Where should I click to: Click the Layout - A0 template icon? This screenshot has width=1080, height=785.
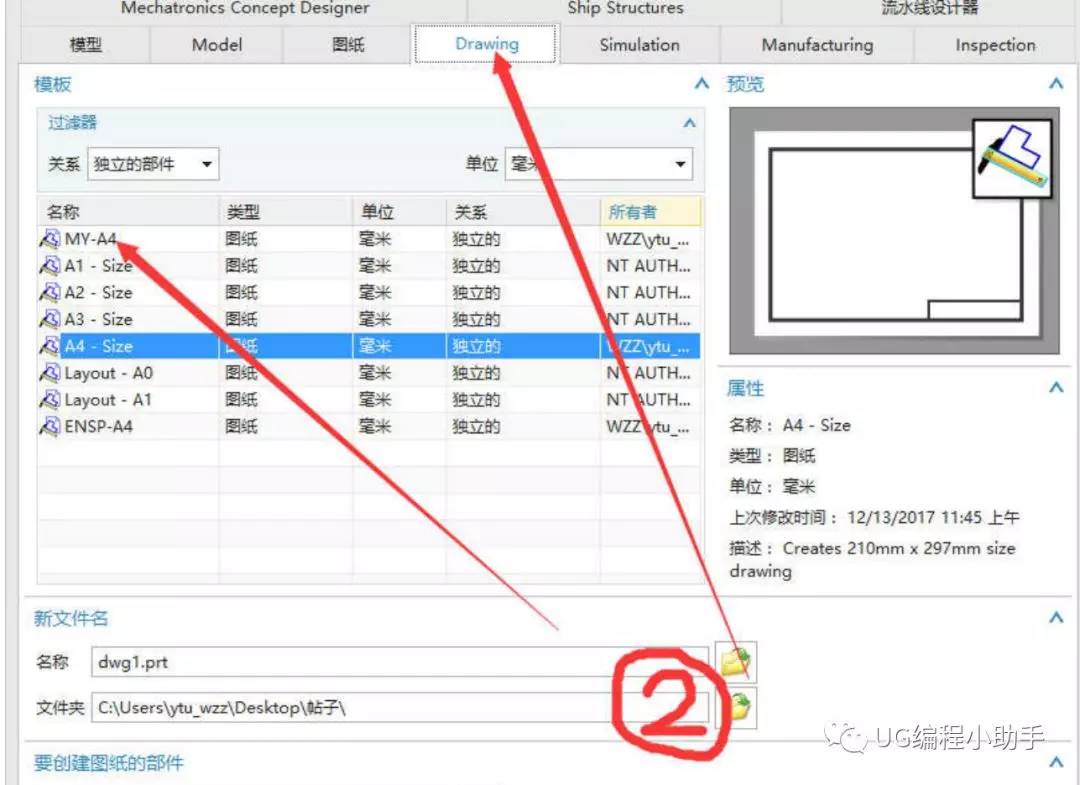click(x=50, y=373)
